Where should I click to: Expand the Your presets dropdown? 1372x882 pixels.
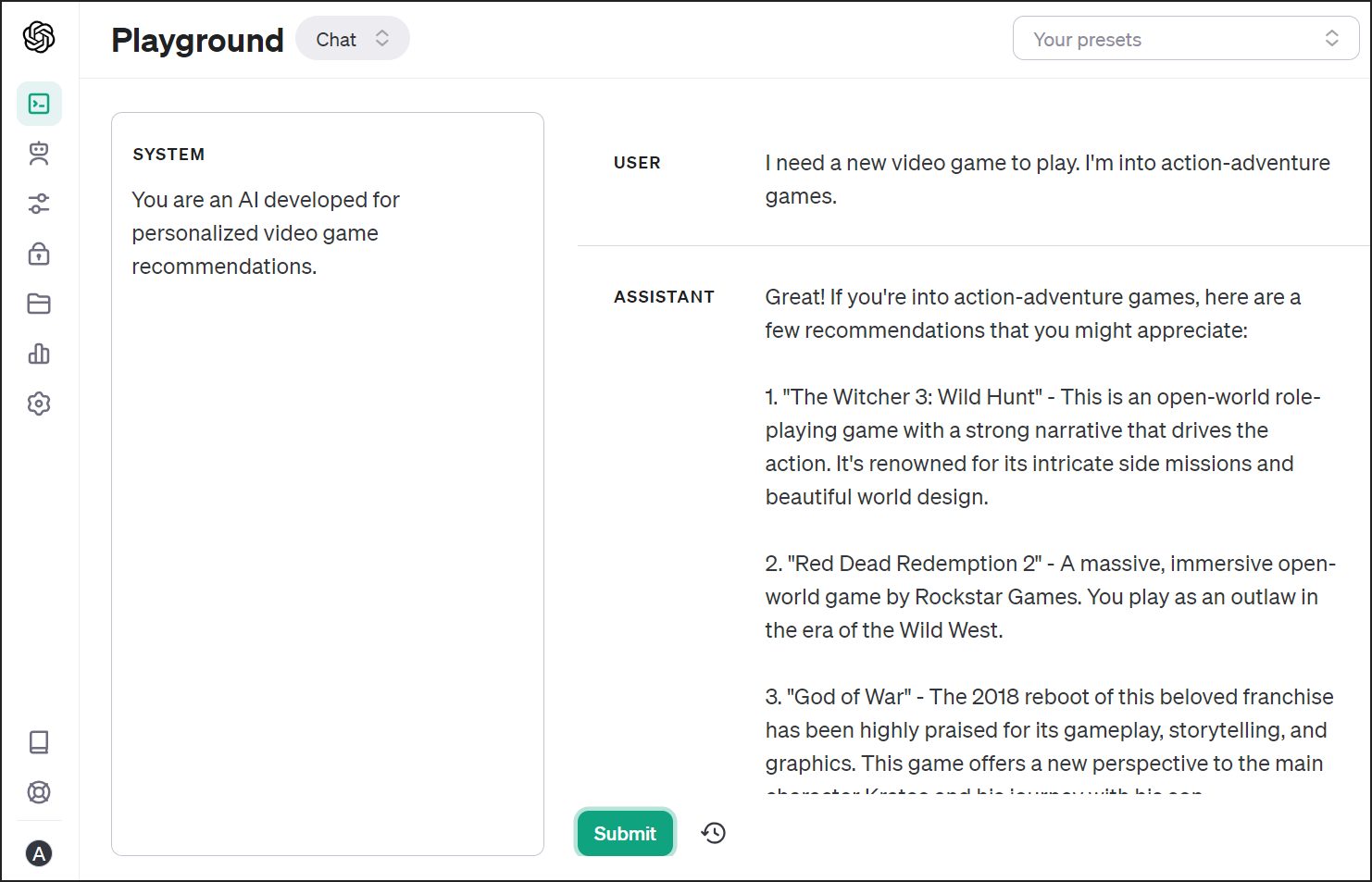(1186, 39)
